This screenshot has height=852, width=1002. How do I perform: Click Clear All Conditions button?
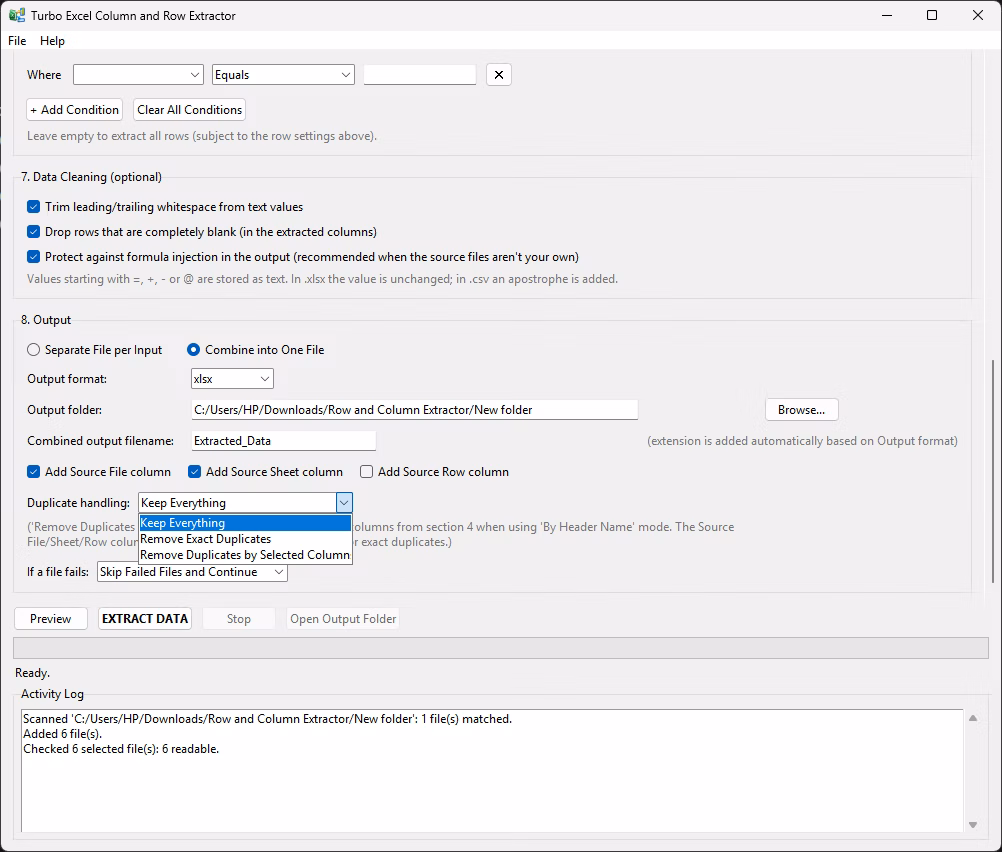190,110
